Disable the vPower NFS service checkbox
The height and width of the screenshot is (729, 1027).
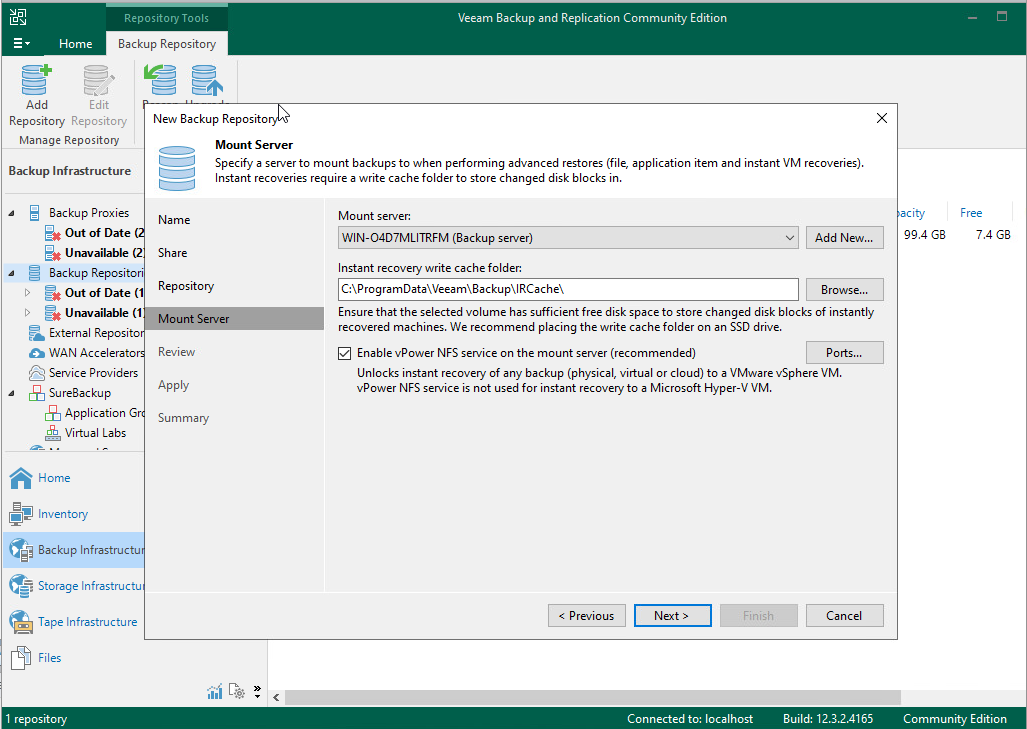click(345, 353)
